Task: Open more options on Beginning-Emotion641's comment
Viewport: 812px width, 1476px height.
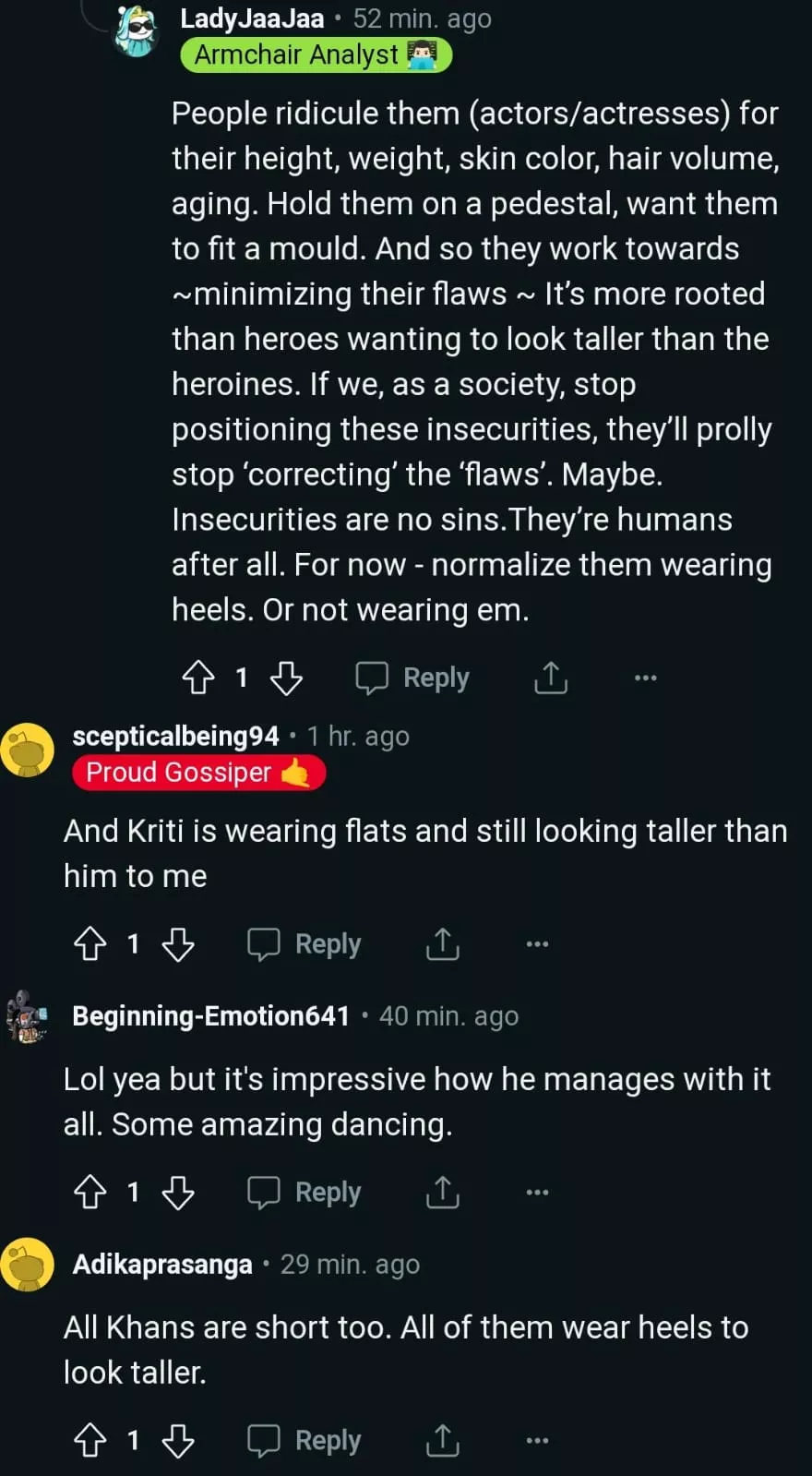Action: [537, 1192]
